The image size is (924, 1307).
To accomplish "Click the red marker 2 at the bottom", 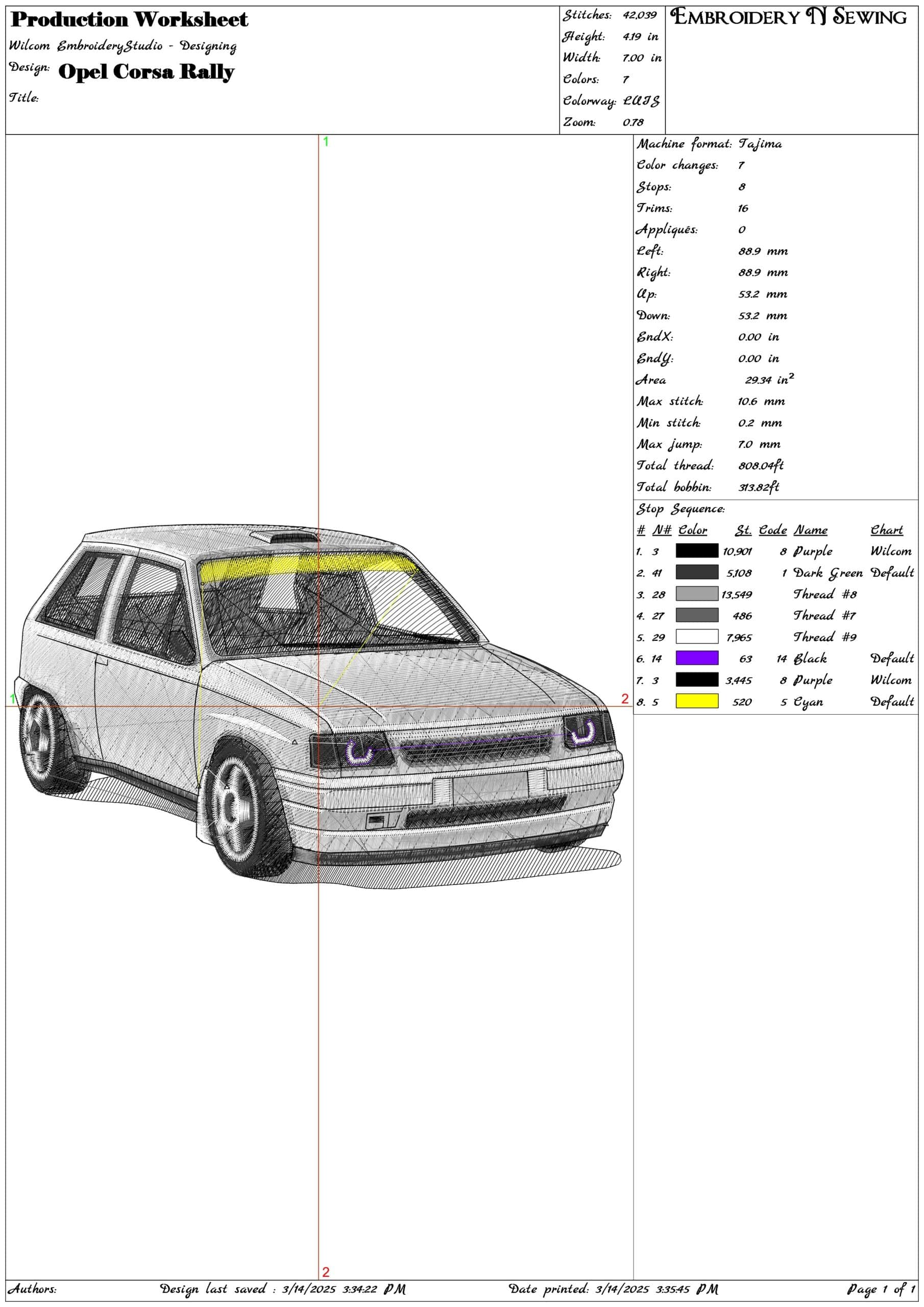I will pyautogui.click(x=326, y=1272).
